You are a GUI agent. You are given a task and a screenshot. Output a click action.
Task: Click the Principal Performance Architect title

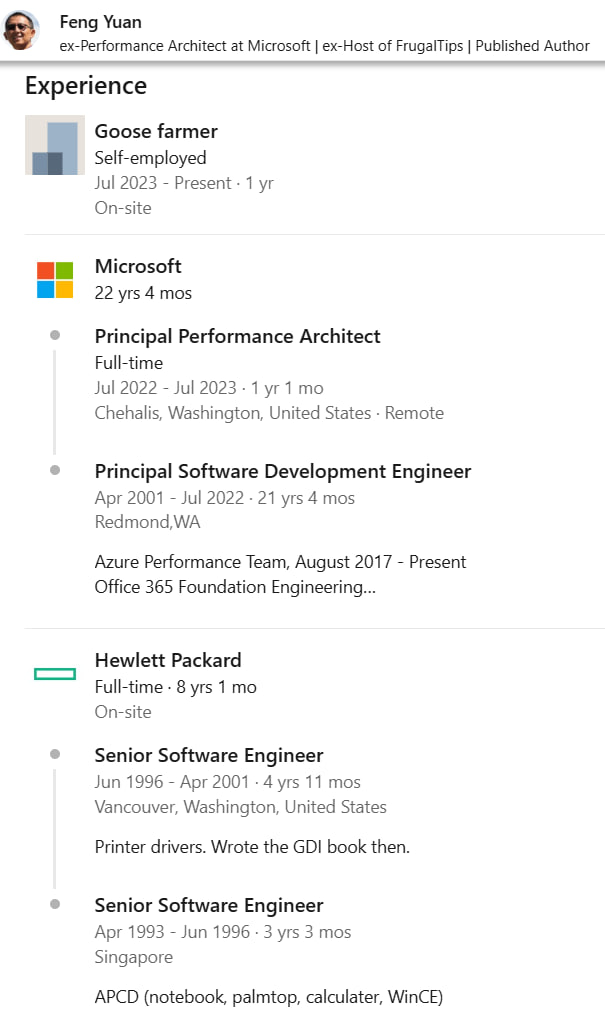click(237, 336)
